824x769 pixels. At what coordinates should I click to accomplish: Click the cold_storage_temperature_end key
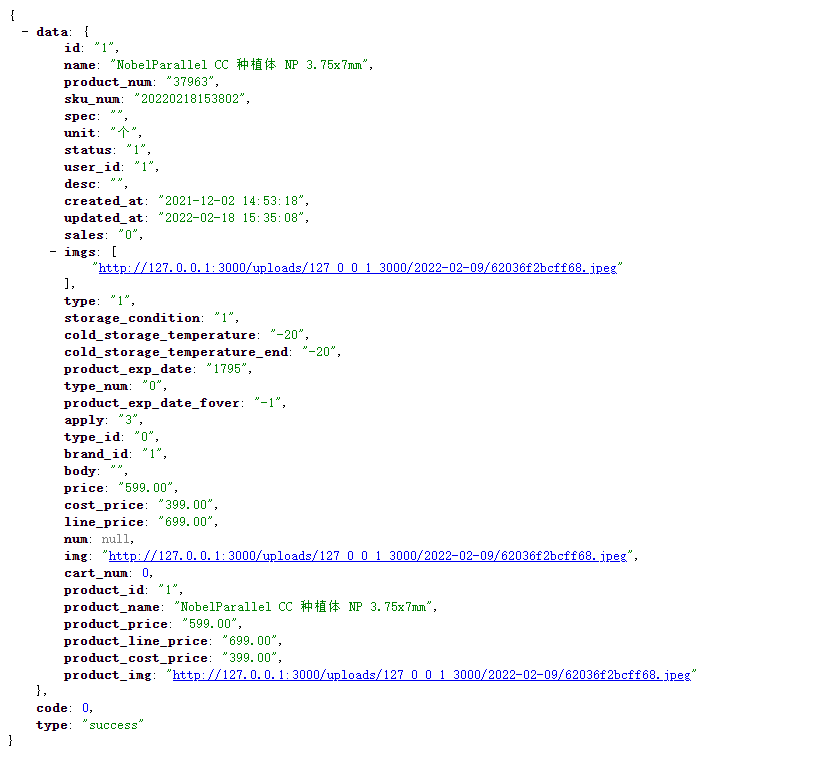pos(176,352)
